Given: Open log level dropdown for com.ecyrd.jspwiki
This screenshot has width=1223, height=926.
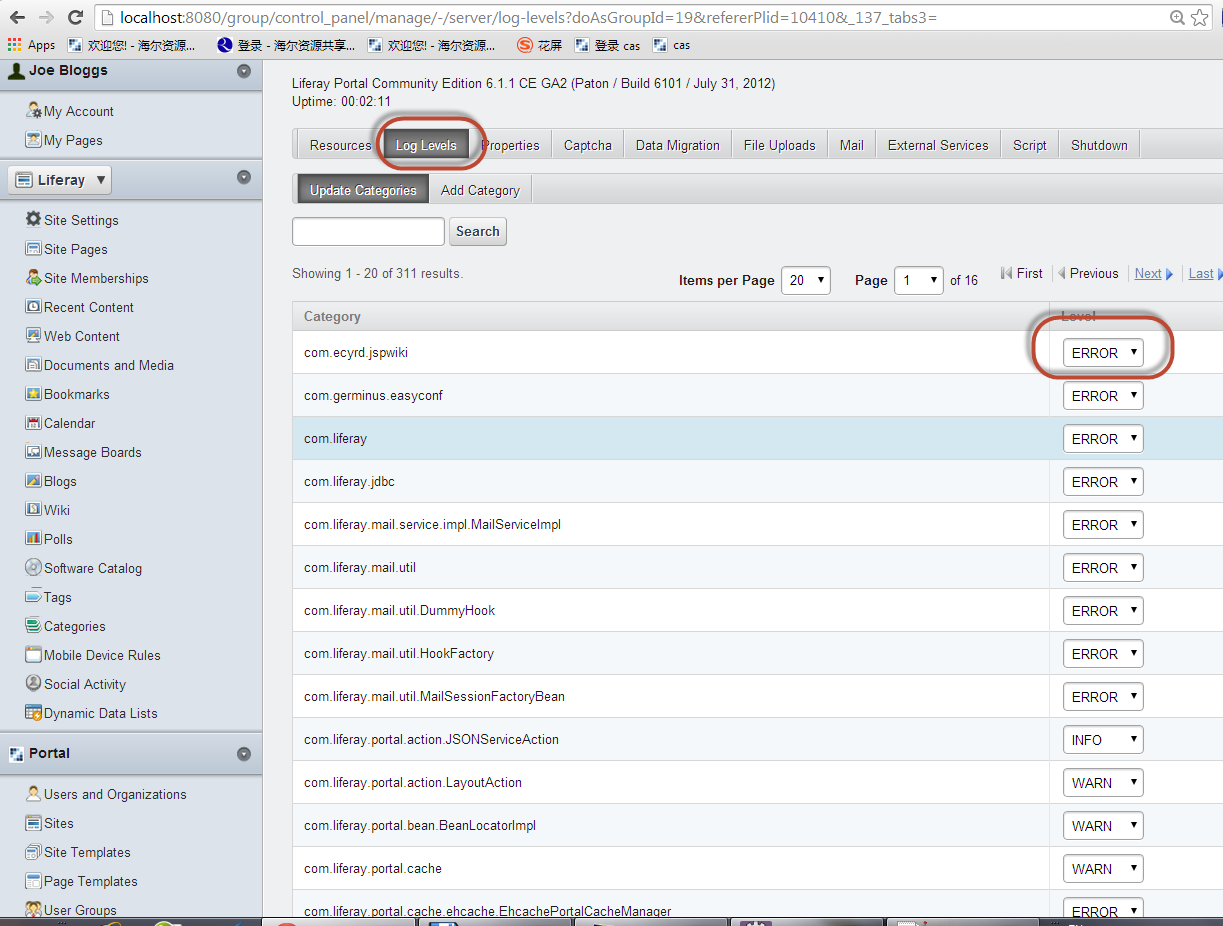Looking at the screenshot, I should point(1103,353).
